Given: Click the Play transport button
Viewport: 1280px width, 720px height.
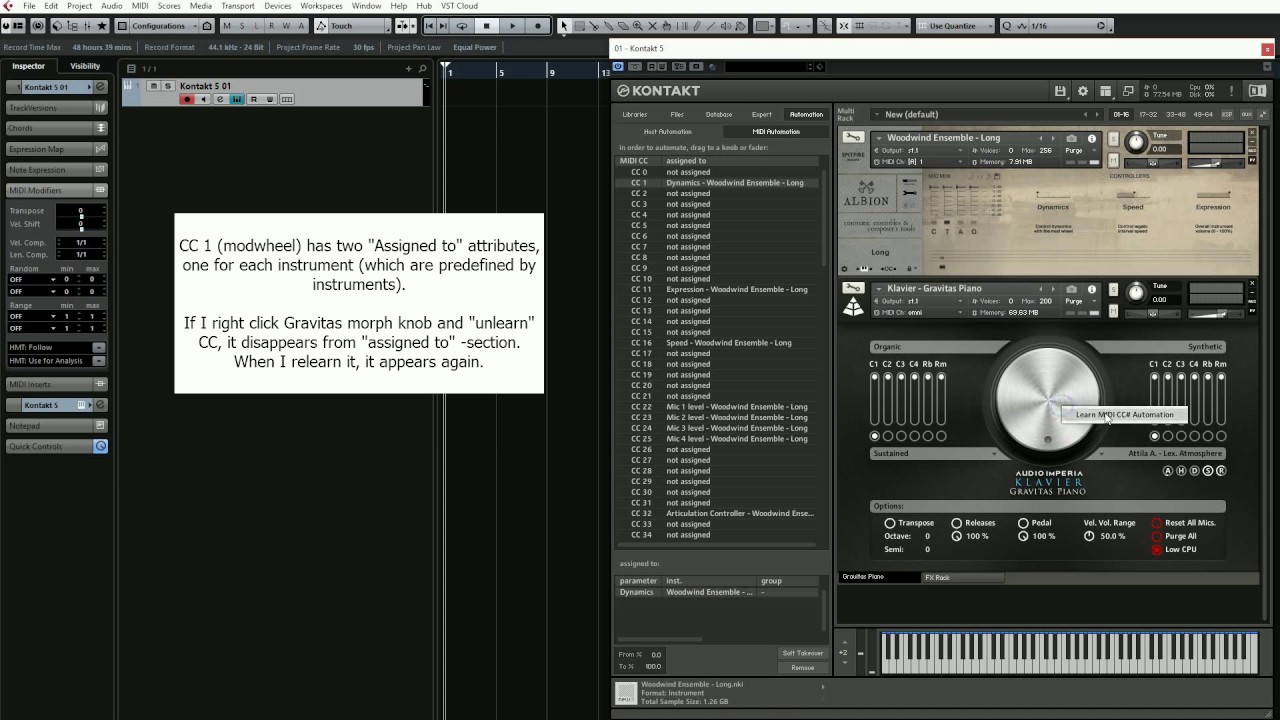Looking at the screenshot, I should 512,26.
